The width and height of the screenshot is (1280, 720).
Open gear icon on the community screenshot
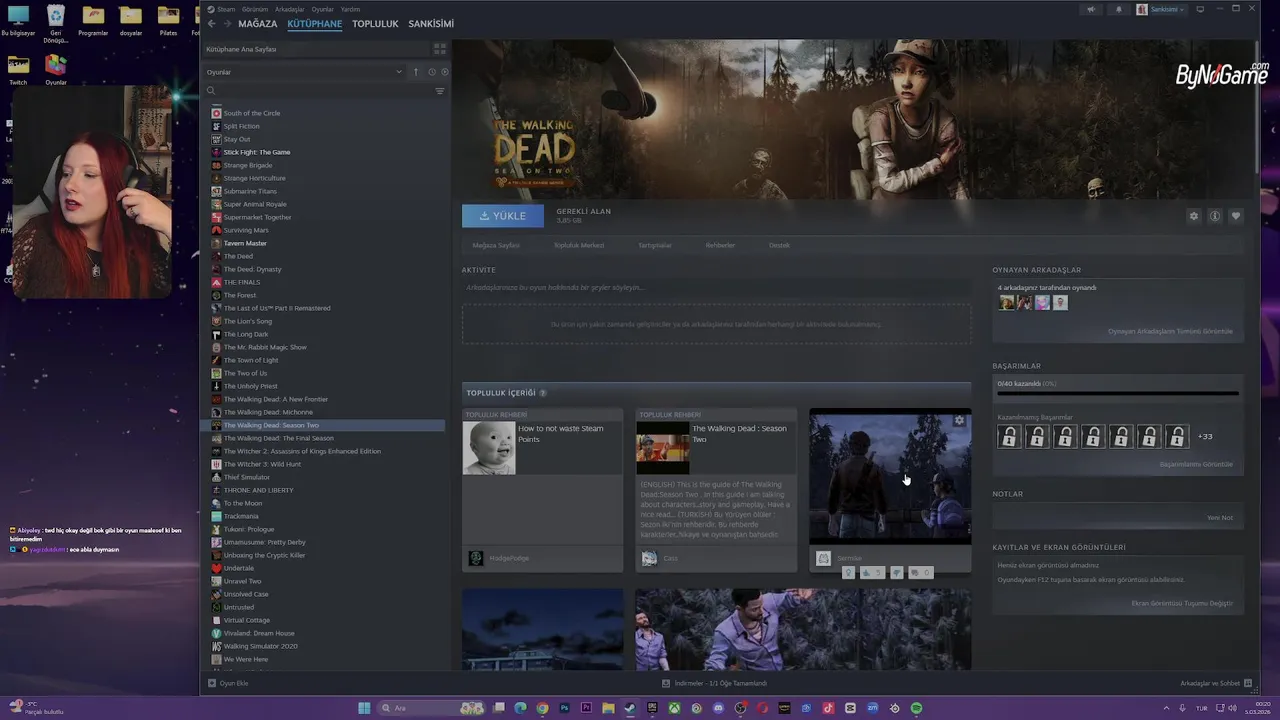959,421
